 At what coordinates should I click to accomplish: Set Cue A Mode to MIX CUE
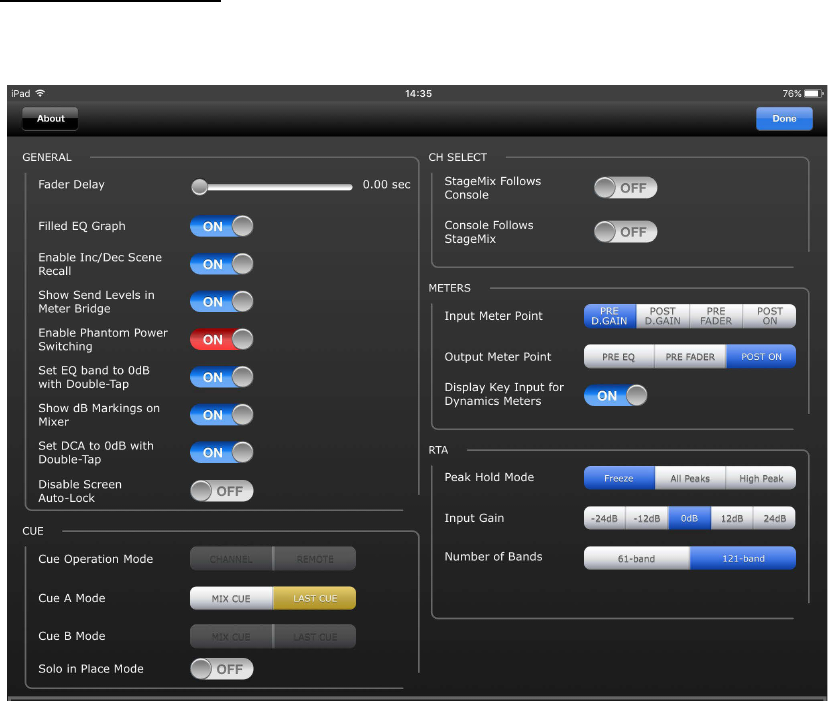point(231,599)
